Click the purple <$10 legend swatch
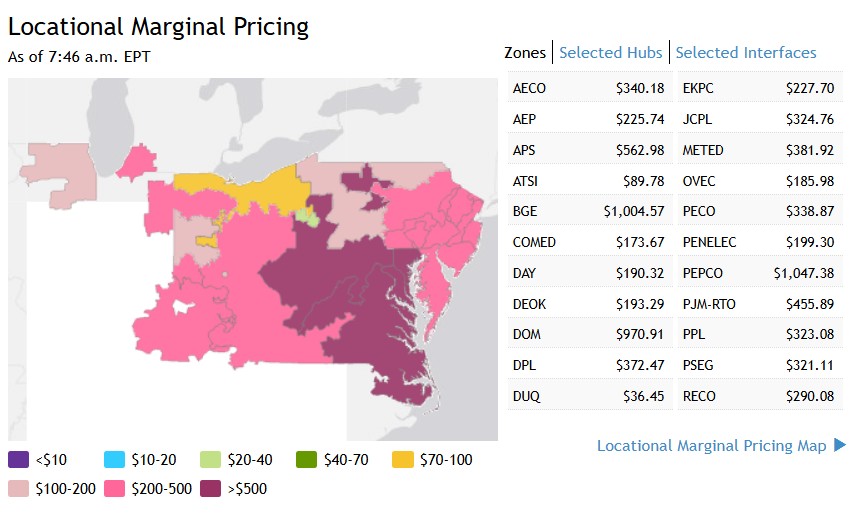The width and height of the screenshot is (857, 520). (18, 460)
